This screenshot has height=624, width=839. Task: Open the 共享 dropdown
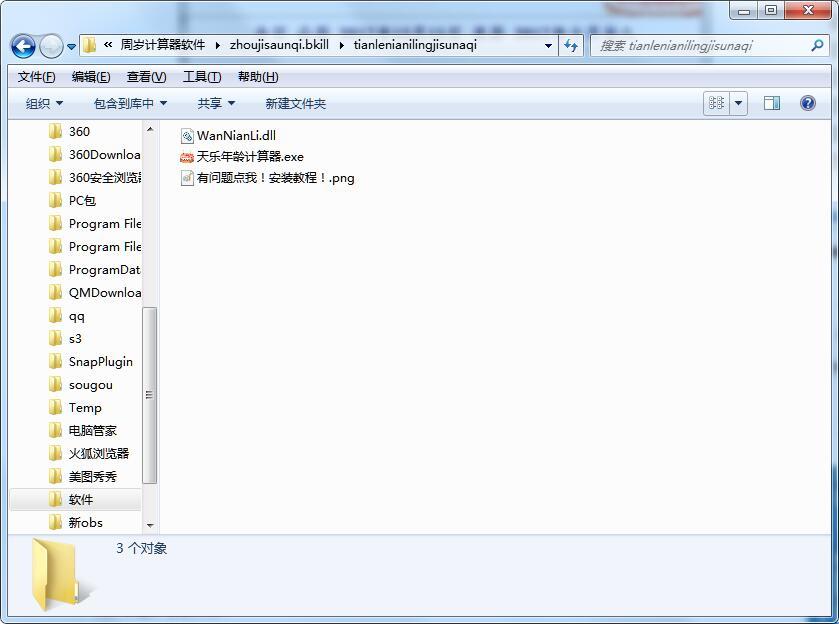point(216,103)
